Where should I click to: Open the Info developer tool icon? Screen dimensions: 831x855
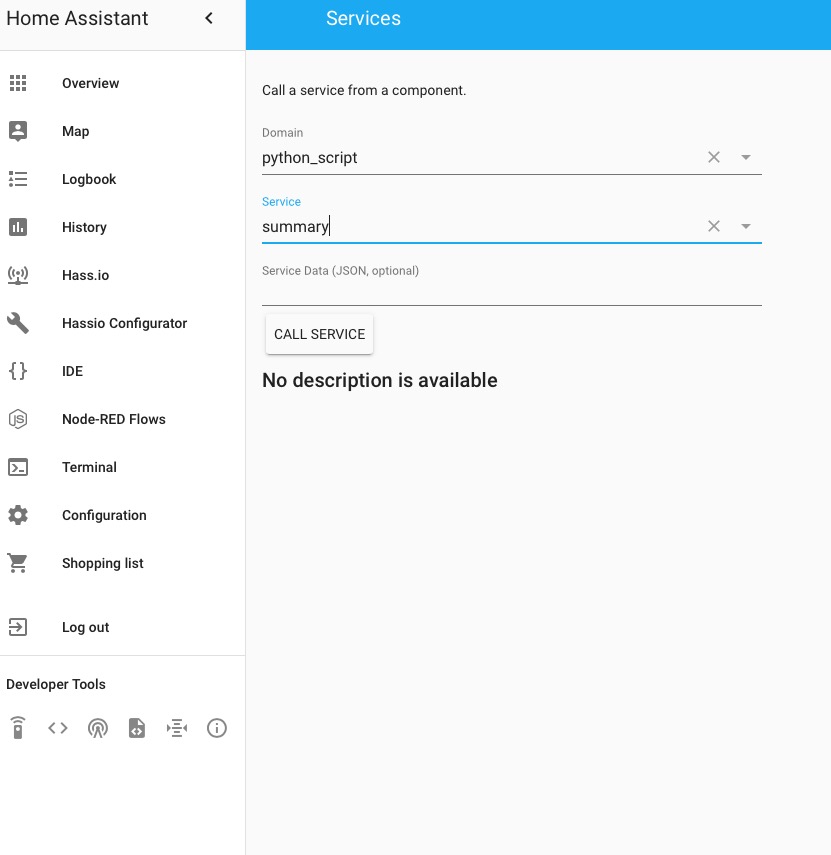pos(216,728)
